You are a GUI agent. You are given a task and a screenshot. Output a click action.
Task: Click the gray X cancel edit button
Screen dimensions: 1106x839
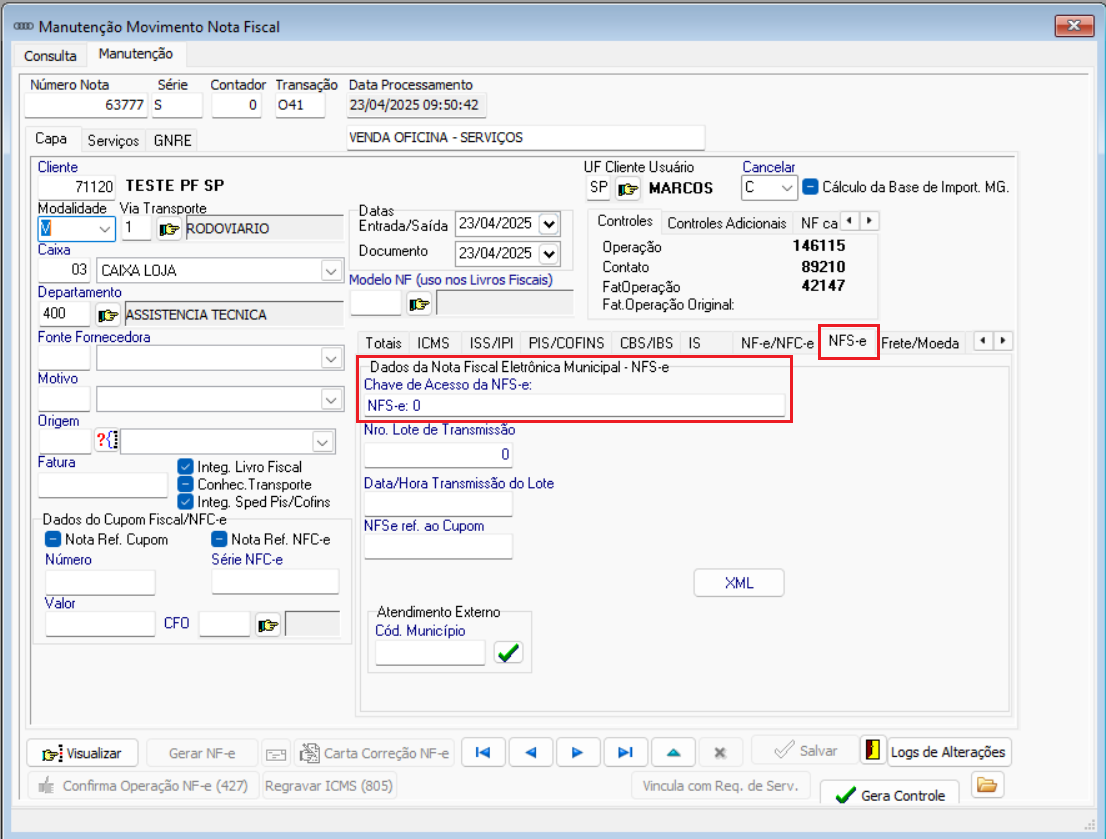(720, 752)
